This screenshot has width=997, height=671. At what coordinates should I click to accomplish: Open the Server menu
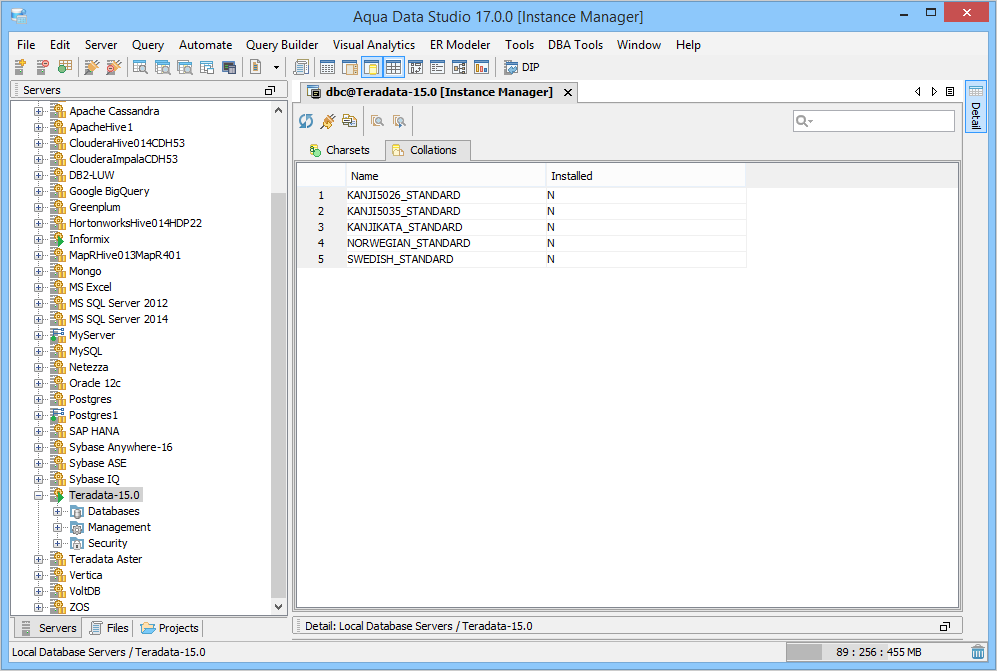(x=101, y=45)
